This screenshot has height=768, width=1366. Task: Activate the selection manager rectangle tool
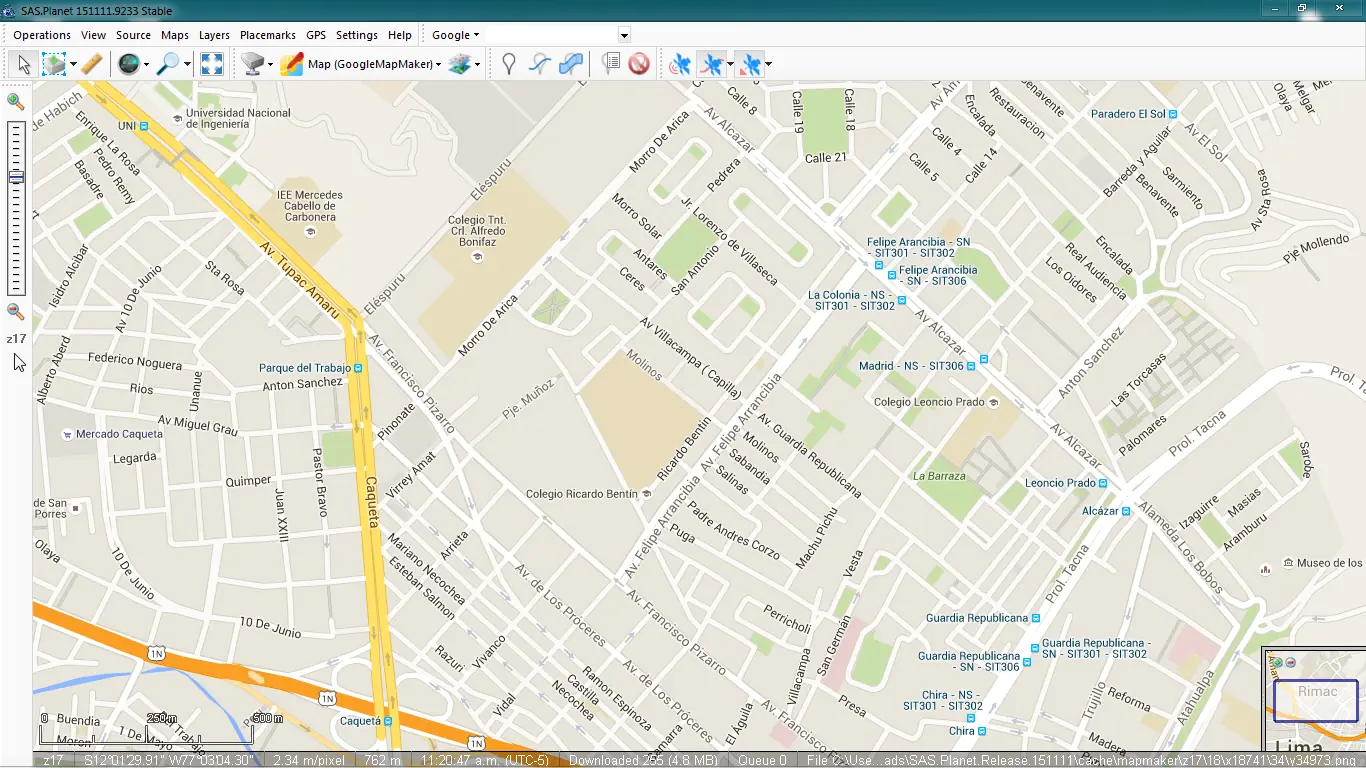pos(53,65)
